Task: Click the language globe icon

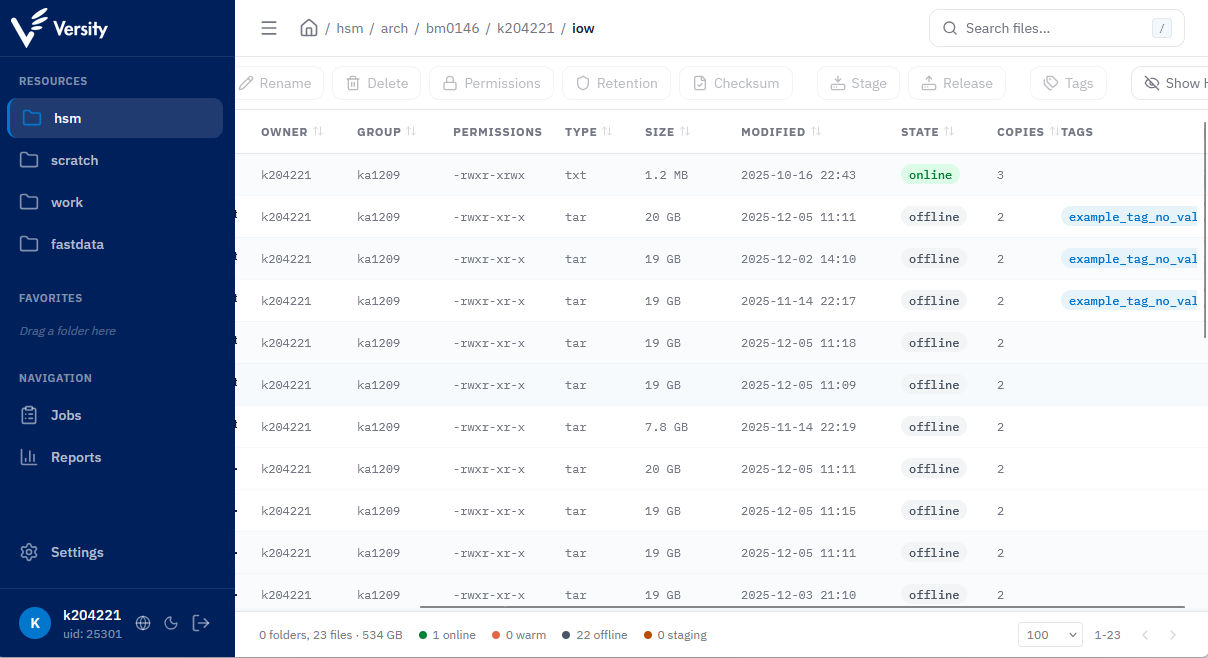Action: pyautogui.click(x=143, y=623)
